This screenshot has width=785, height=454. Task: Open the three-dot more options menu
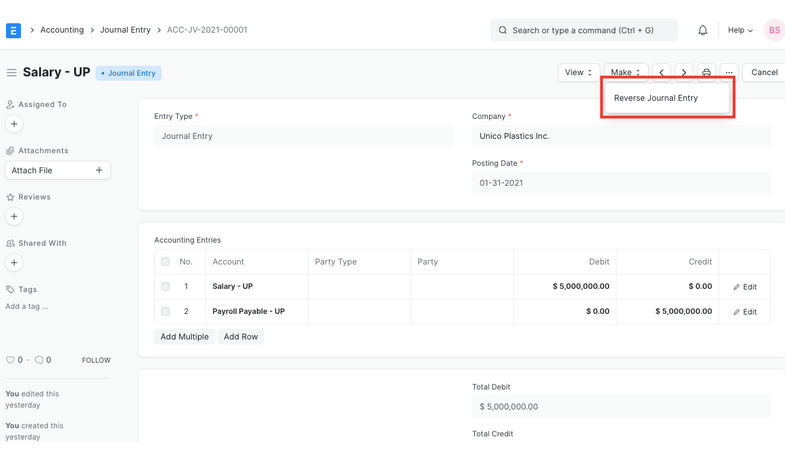pos(729,73)
